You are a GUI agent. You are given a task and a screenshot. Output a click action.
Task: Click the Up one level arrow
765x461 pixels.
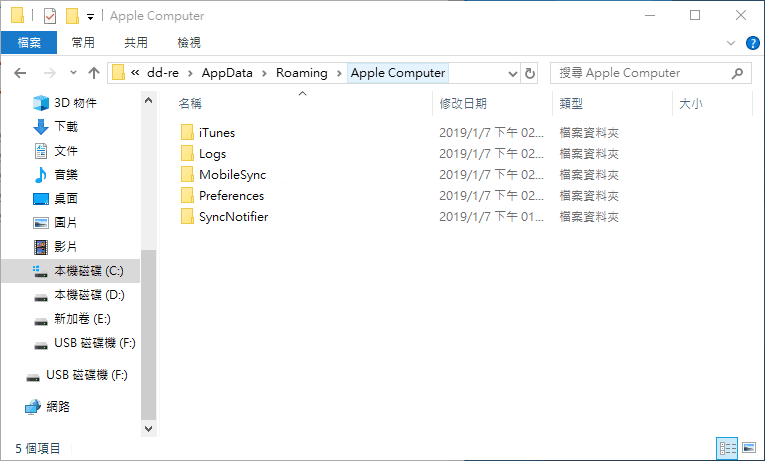pos(94,73)
